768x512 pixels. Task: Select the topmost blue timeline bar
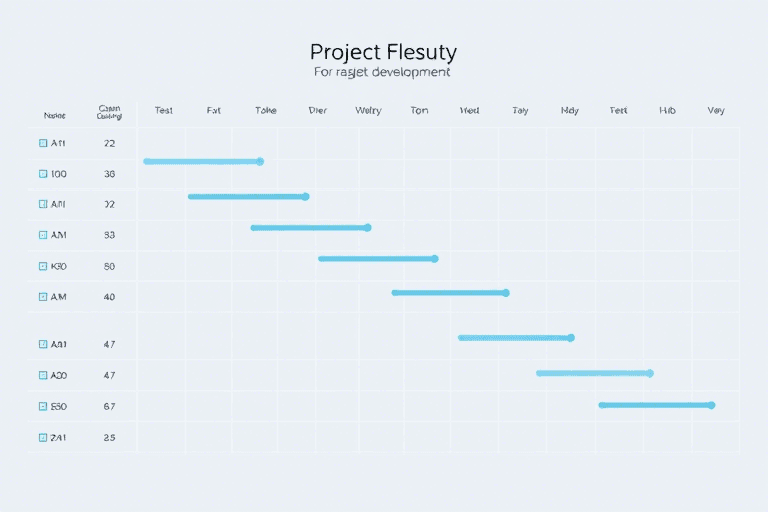pos(202,161)
